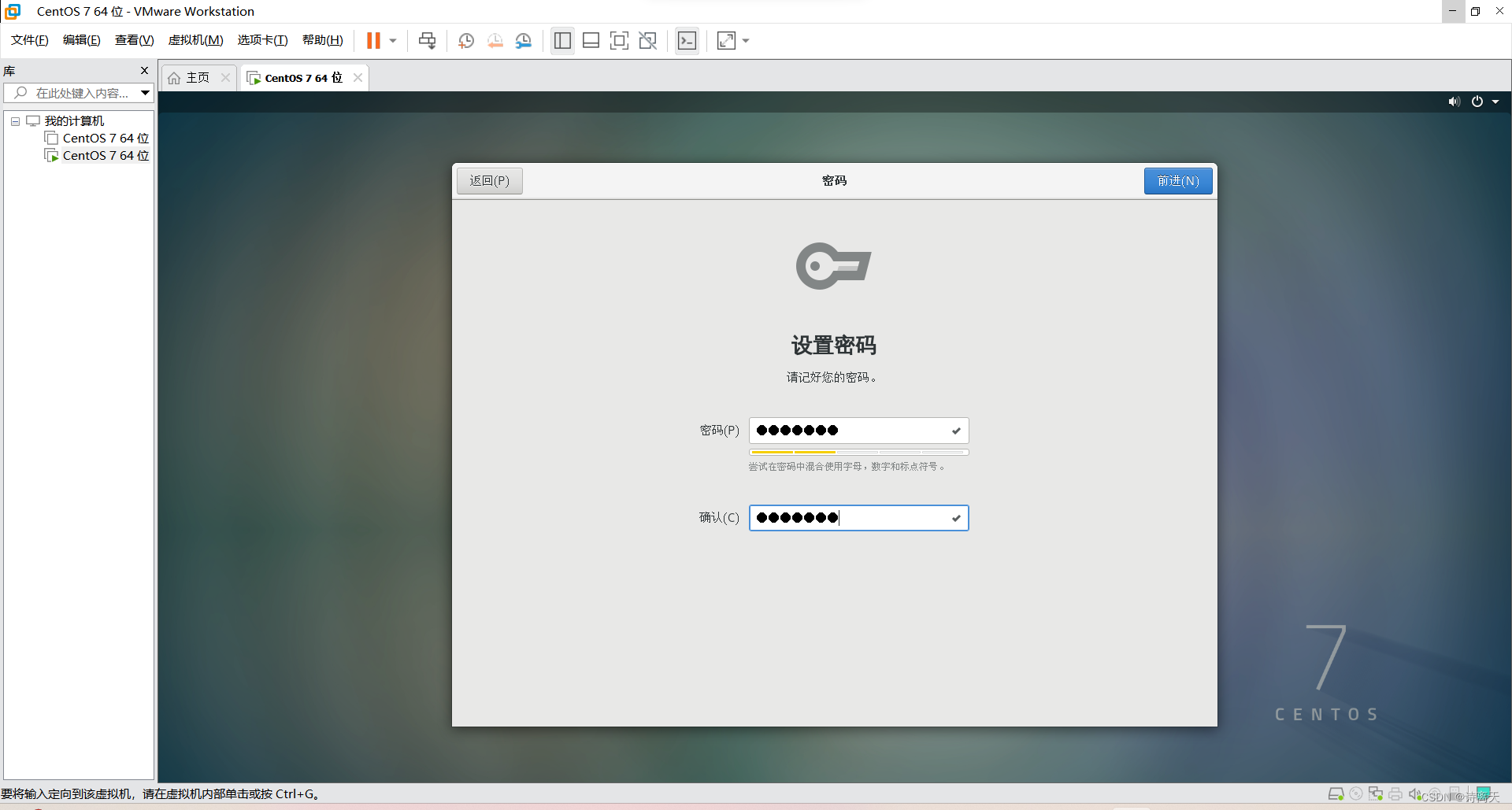The height and width of the screenshot is (810, 1512).
Task: Take a snapshot of the VM
Action: coord(466,40)
